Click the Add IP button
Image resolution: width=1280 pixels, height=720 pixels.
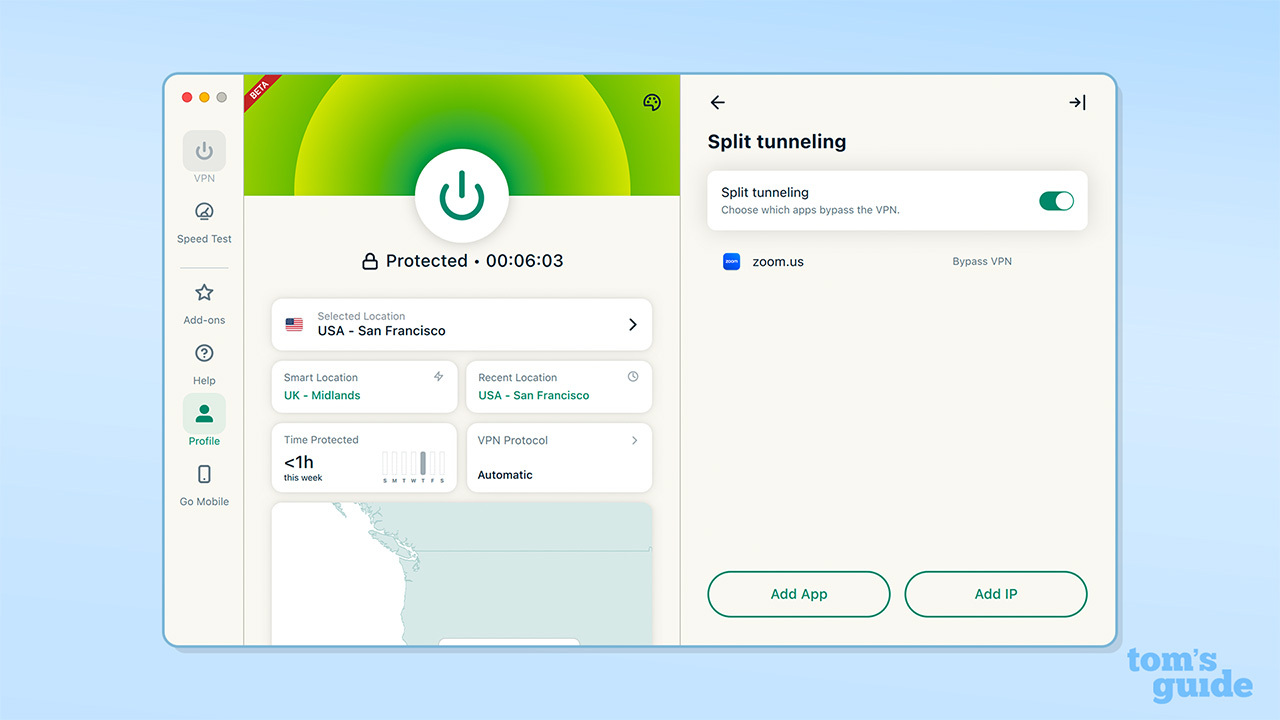(x=995, y=593)
